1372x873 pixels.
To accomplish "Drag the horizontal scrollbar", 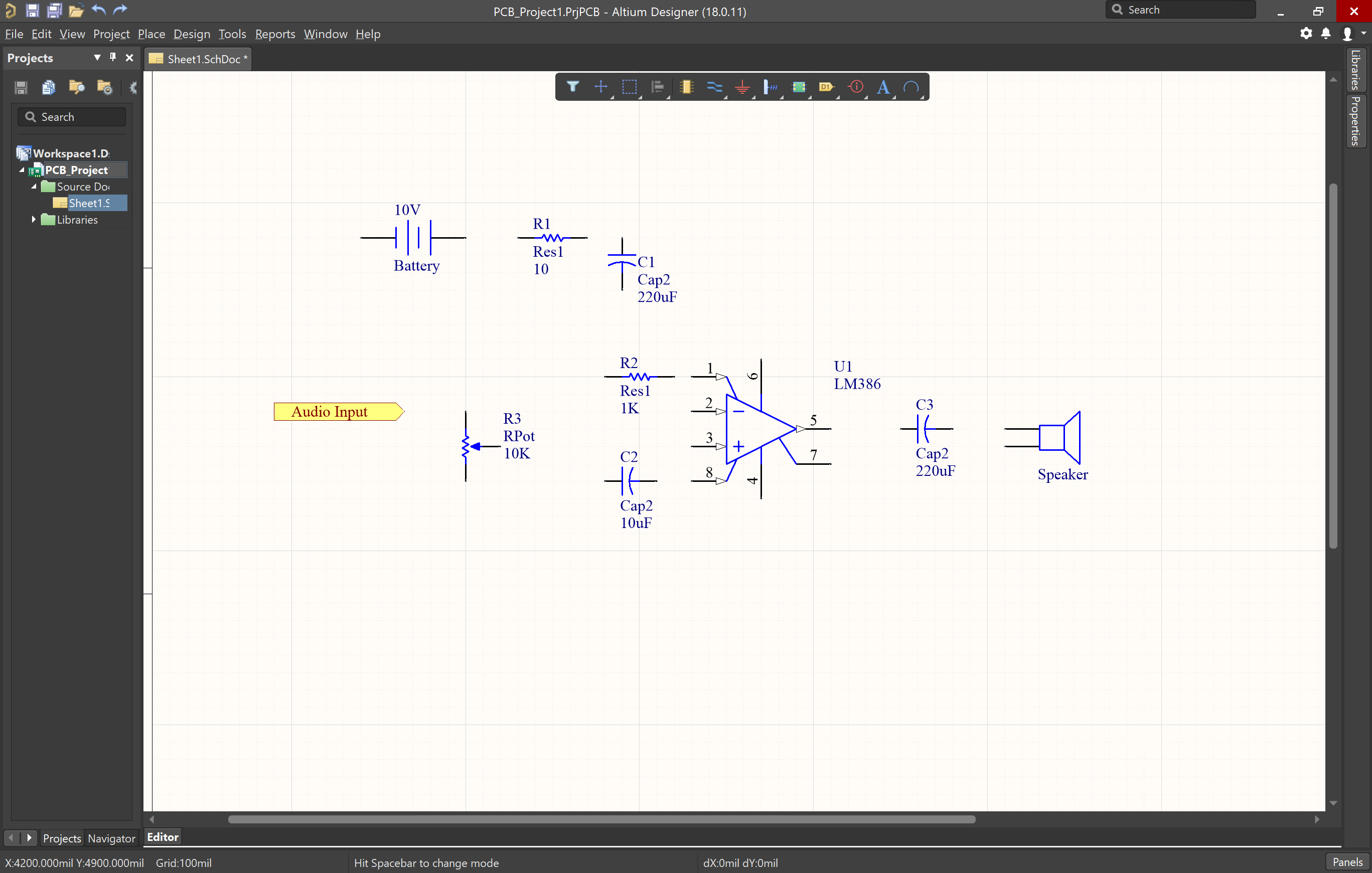I will (560, 820).
